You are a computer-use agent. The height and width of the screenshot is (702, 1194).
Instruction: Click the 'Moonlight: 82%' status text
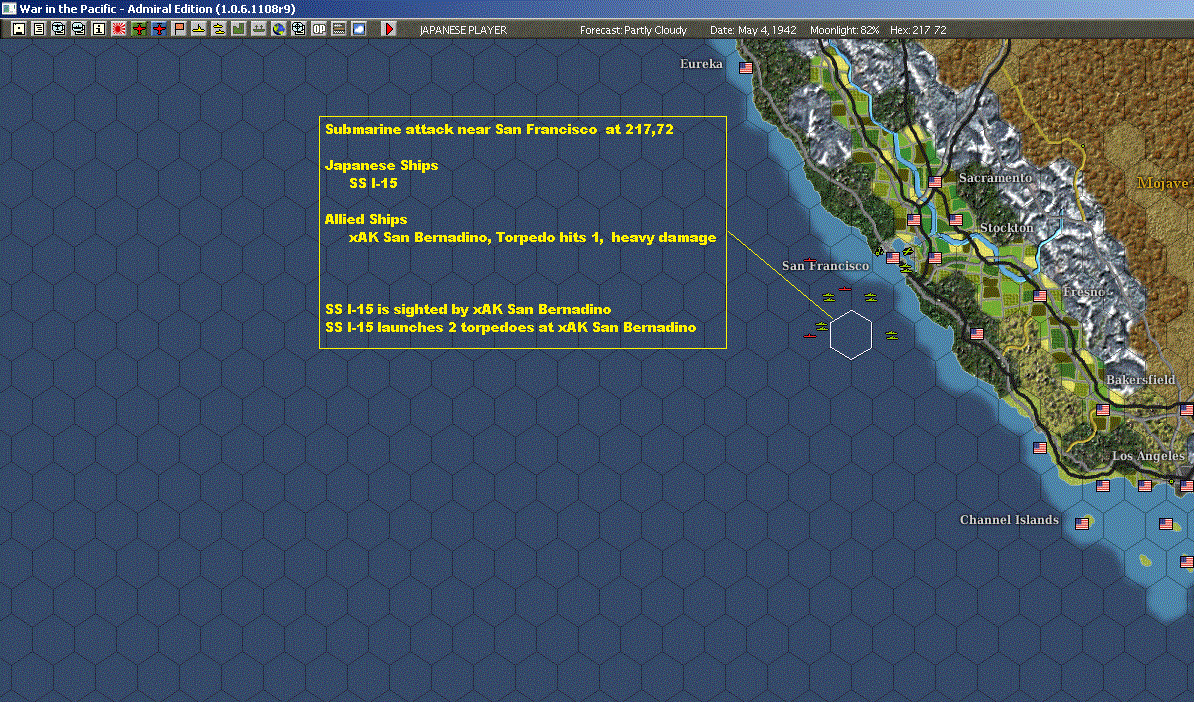tap(844, 30)
